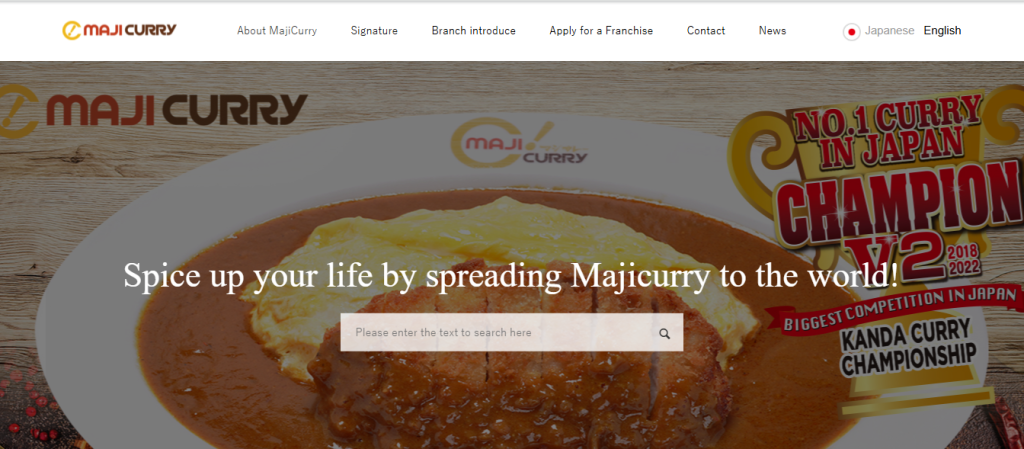Click the Biggest Competition in Japan ribbon
Image resolution: width=1024 pixels, height=449 pixels.
click(x=899, y=309)
